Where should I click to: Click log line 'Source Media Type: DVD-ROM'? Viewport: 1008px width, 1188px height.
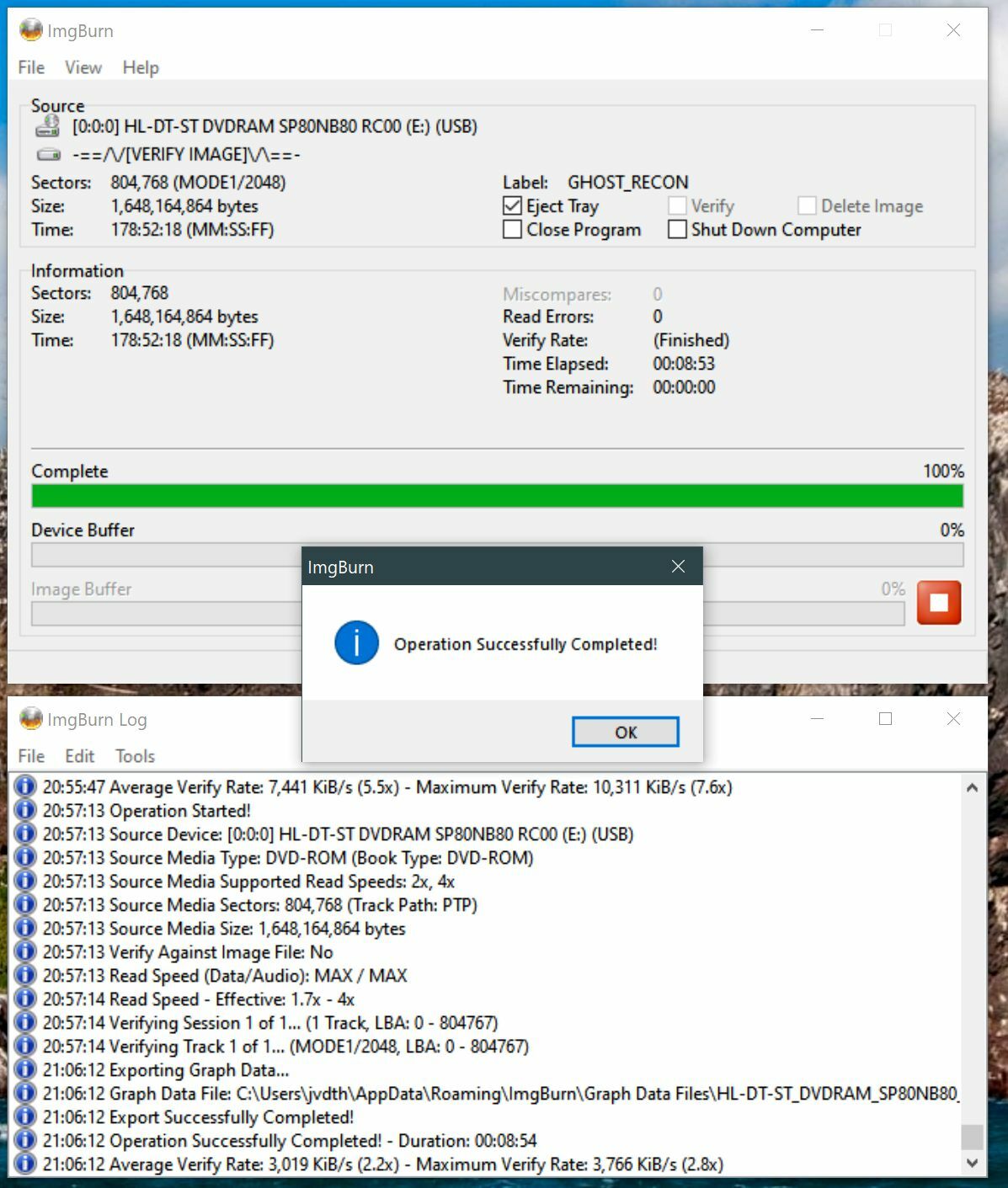coord(288,857)
